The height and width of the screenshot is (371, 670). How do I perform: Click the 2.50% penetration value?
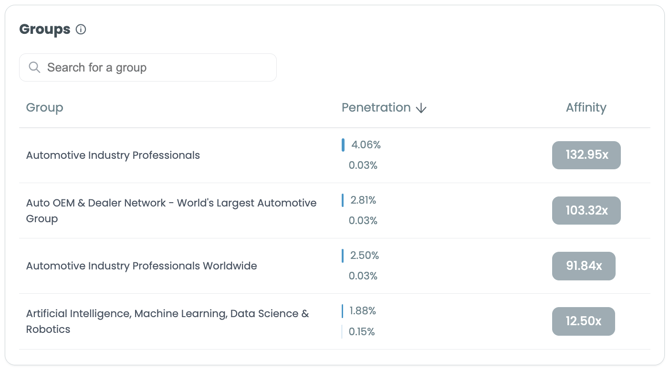(x=364, y=255)
